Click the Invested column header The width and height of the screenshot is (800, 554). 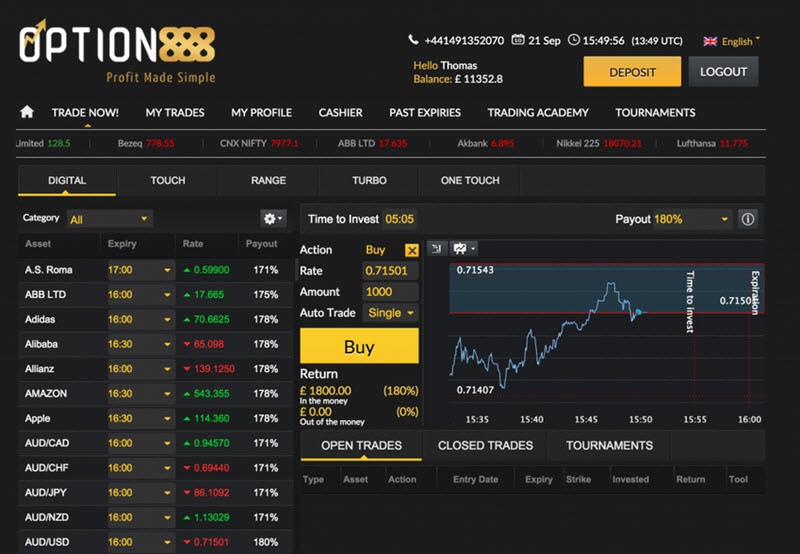(631, 480)
